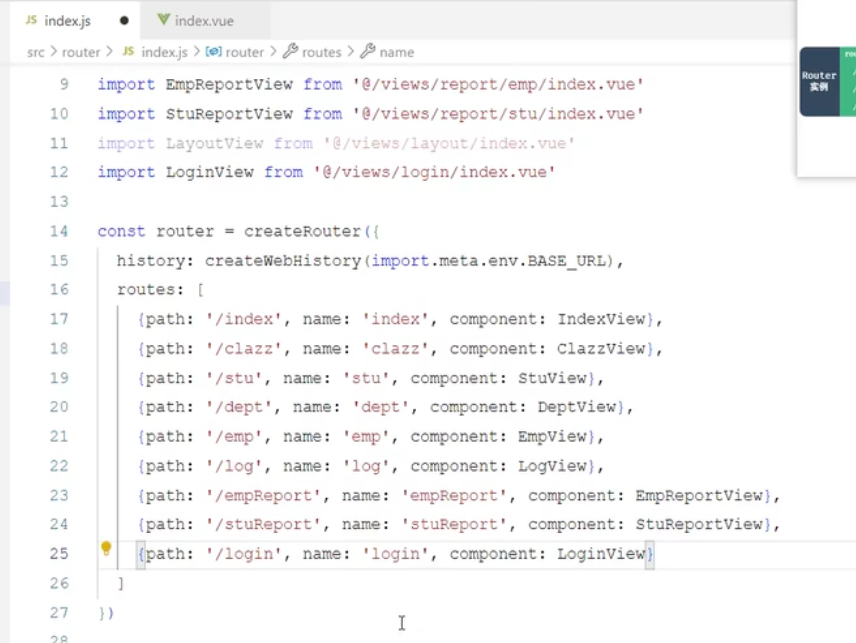The height and width of the screenshot is (643, 856).
Task: Click the '/log' path string
Action: pos(234,466)
